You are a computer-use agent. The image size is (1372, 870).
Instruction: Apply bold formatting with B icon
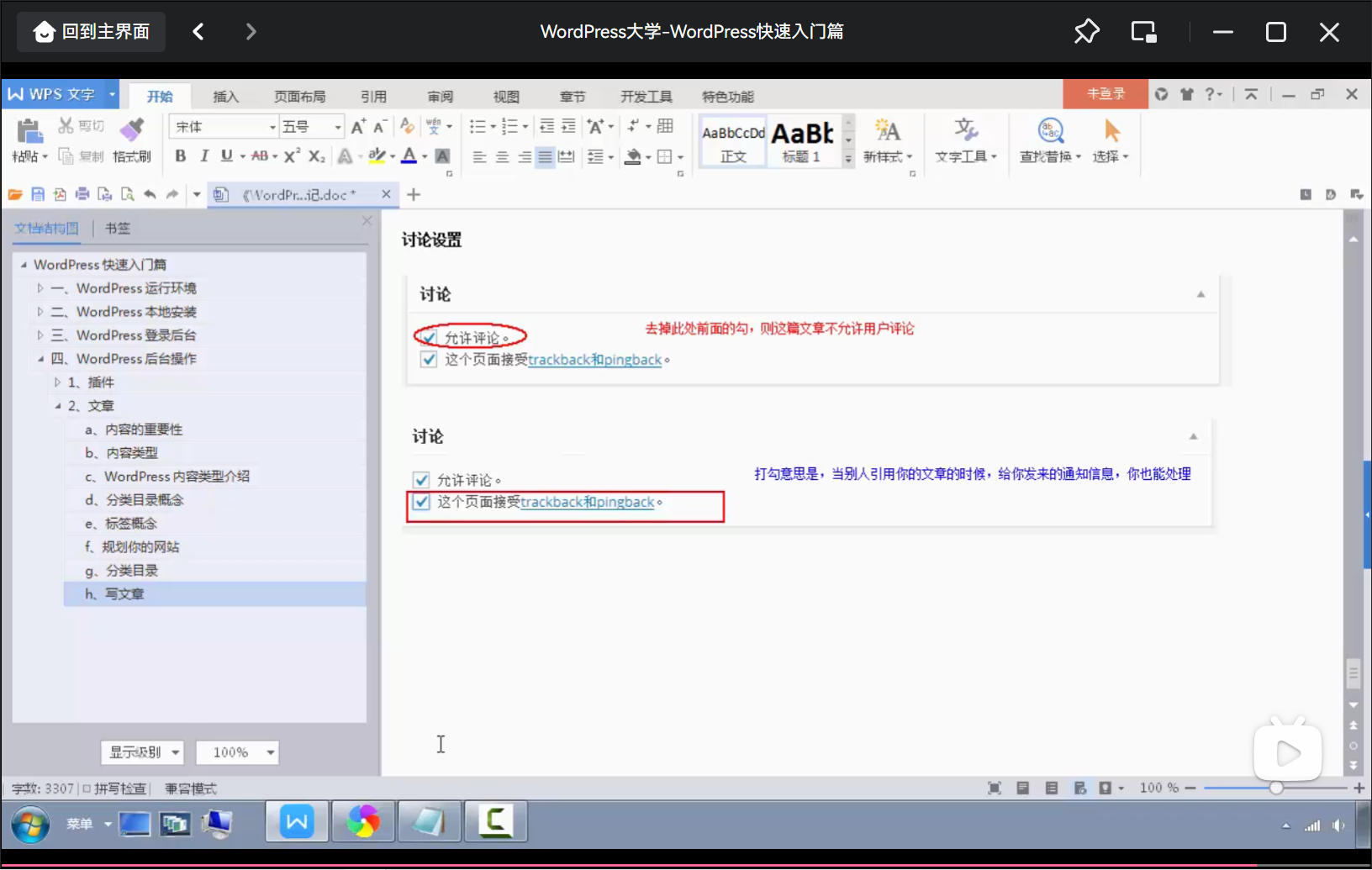click(180, 156)
